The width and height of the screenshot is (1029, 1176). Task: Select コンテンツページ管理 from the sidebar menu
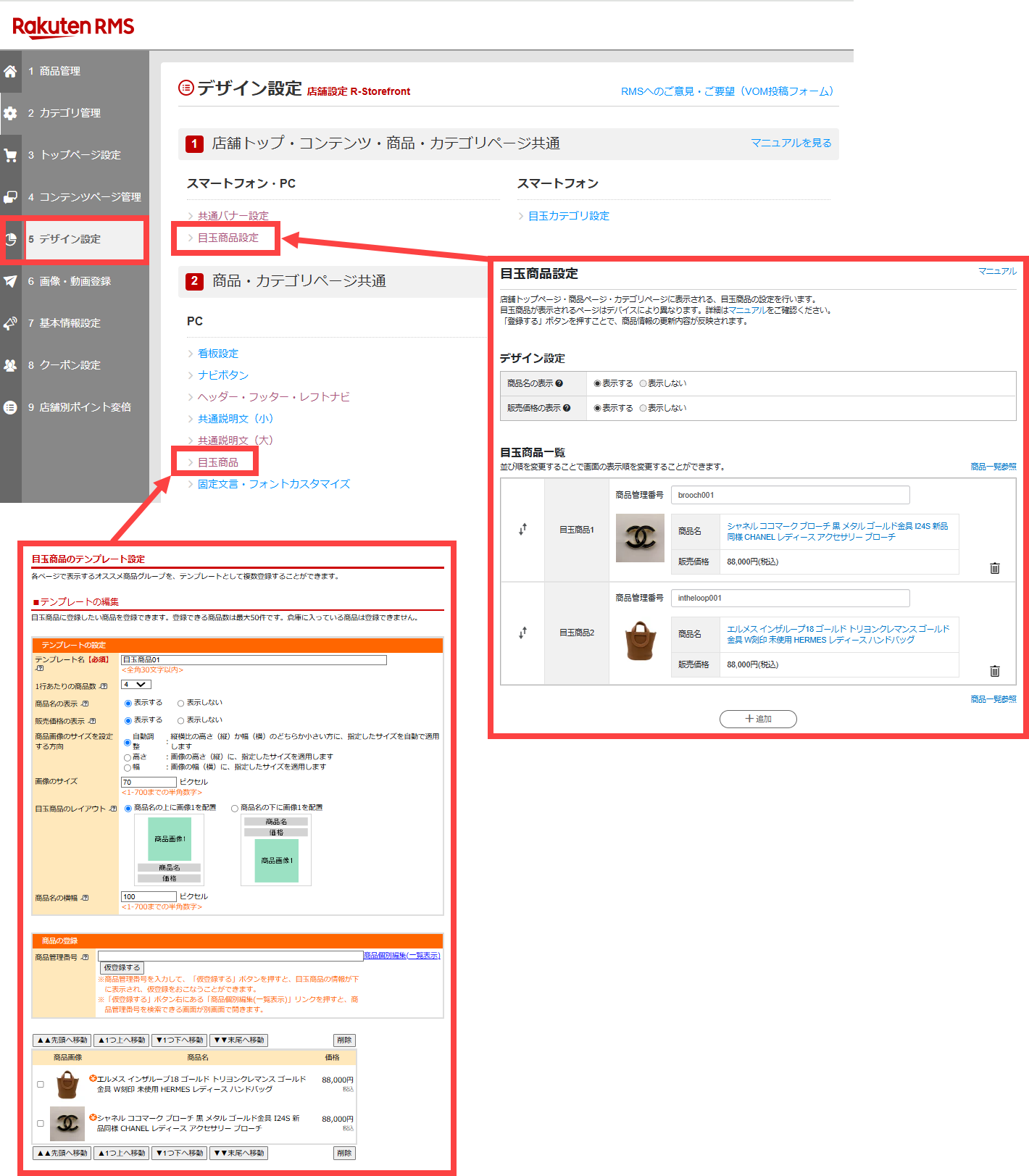pyautogui.click(x=90, y=197)
